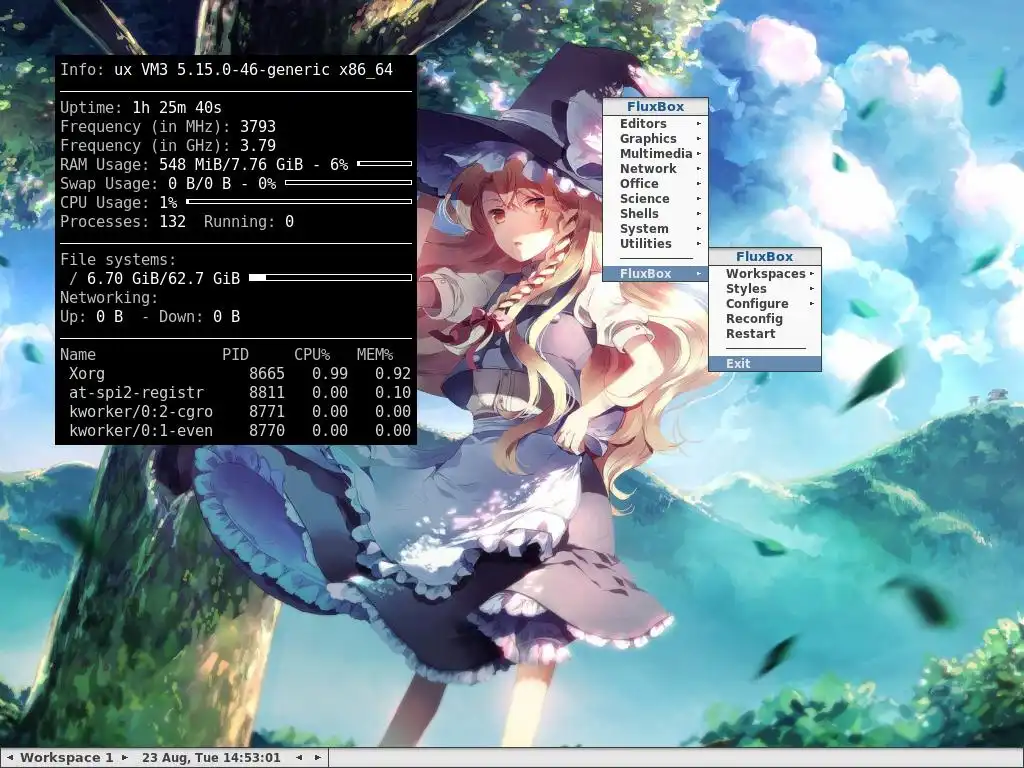Click the Name column header

click(x=78, y=355)
